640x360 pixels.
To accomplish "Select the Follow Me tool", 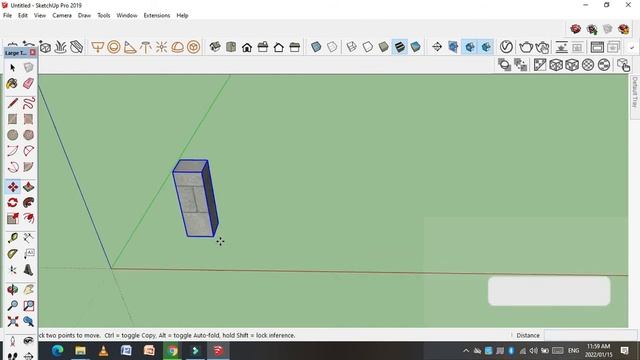I will tap(28, 202).
